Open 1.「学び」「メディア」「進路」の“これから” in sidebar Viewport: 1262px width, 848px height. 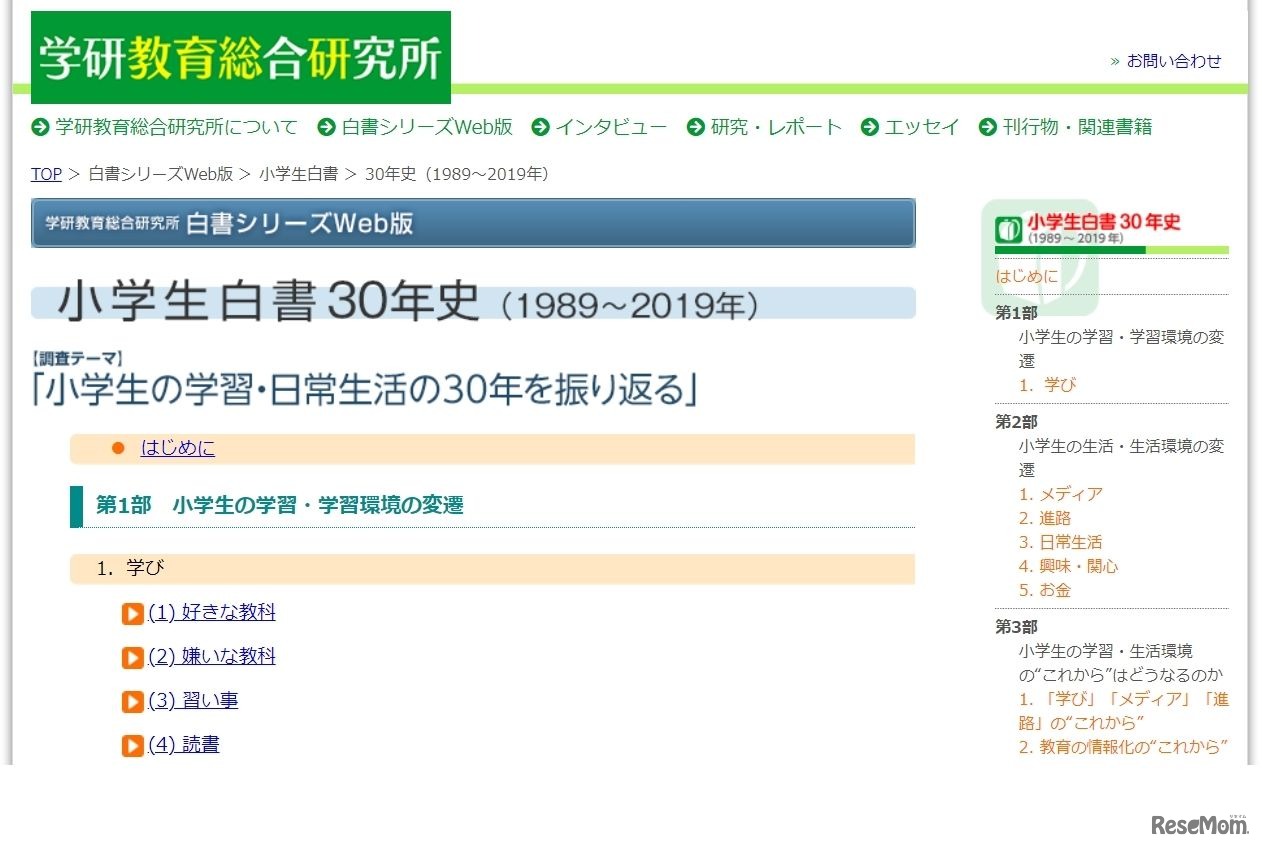click(1124, 711)
